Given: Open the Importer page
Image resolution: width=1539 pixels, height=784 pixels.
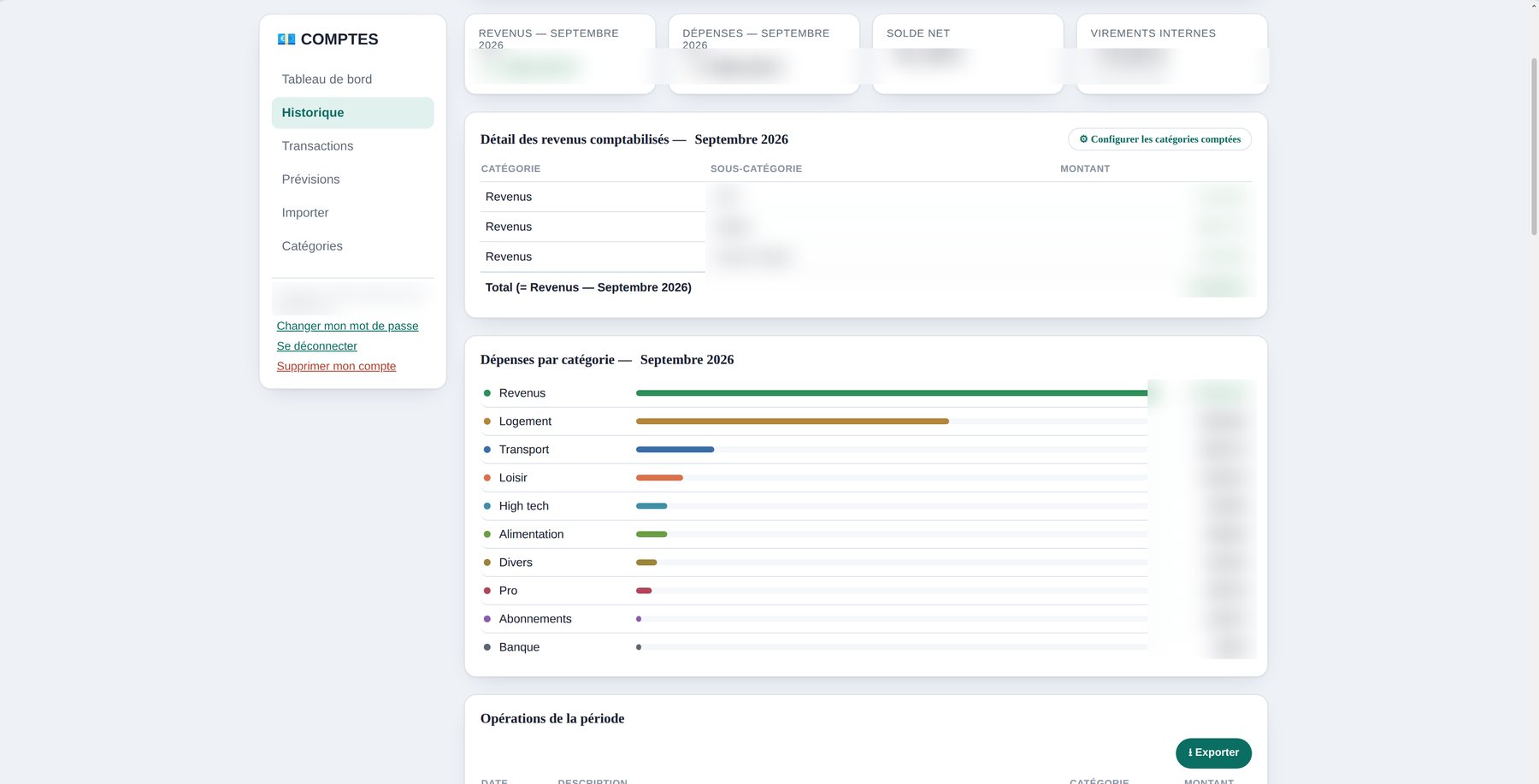Looking at the screenshot, I should pos(352,213).
